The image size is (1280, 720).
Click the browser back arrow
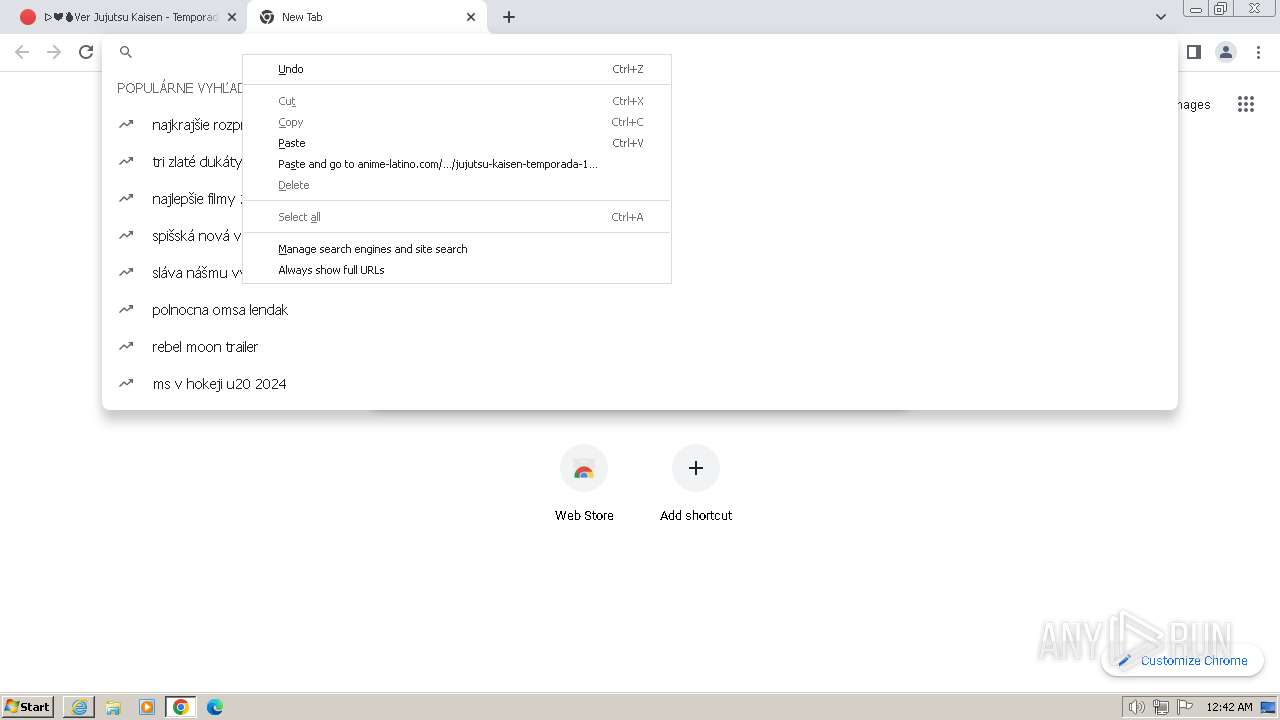[22, 52]
